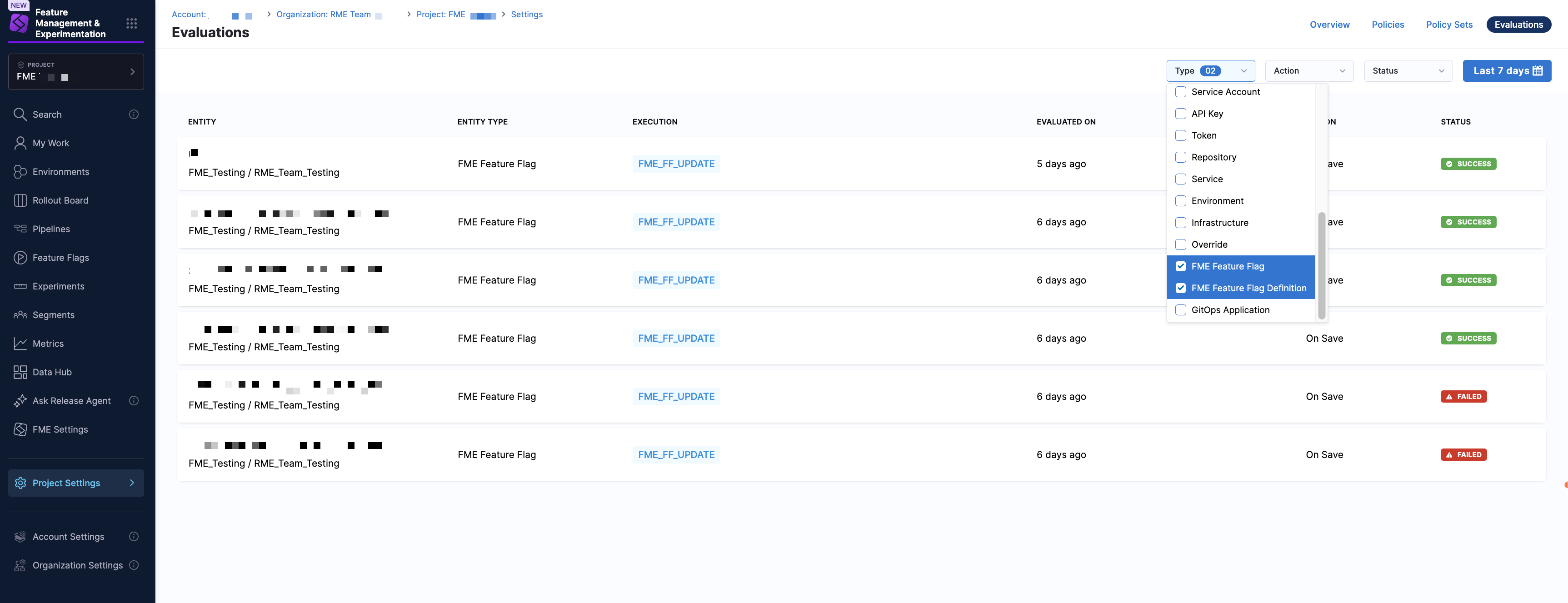Go to the Overview tab
The width and height of the screenshot is (1568, 603).
pyautogui.click(x=1329, y=25)
